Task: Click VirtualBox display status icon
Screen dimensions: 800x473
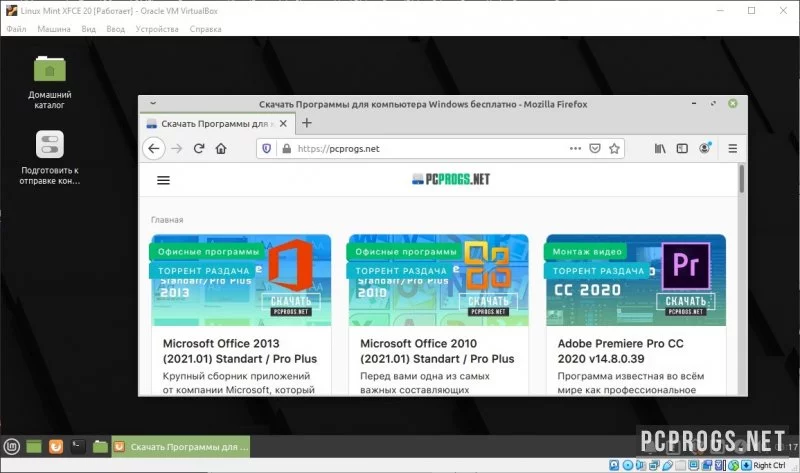Action: (694, 465)
